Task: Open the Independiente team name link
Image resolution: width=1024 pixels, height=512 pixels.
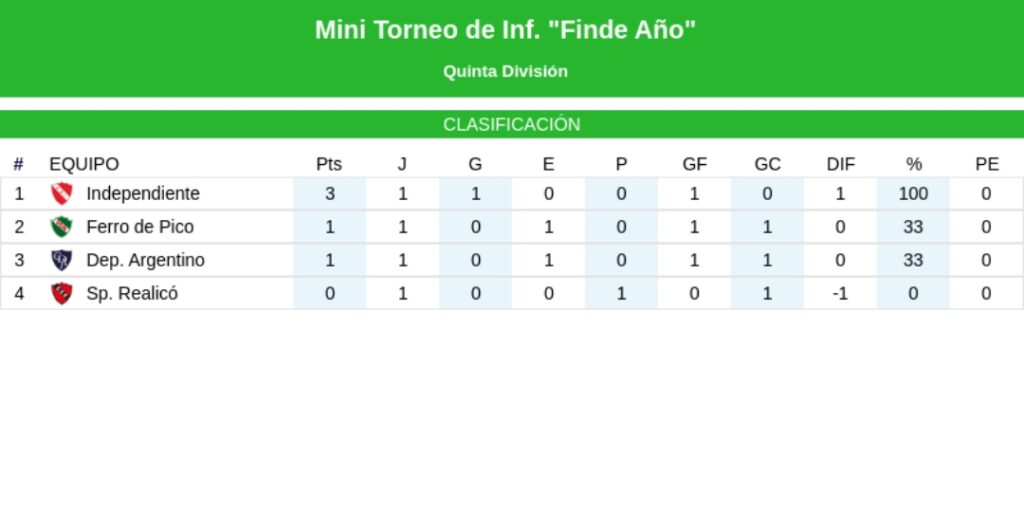Action: 143,194
